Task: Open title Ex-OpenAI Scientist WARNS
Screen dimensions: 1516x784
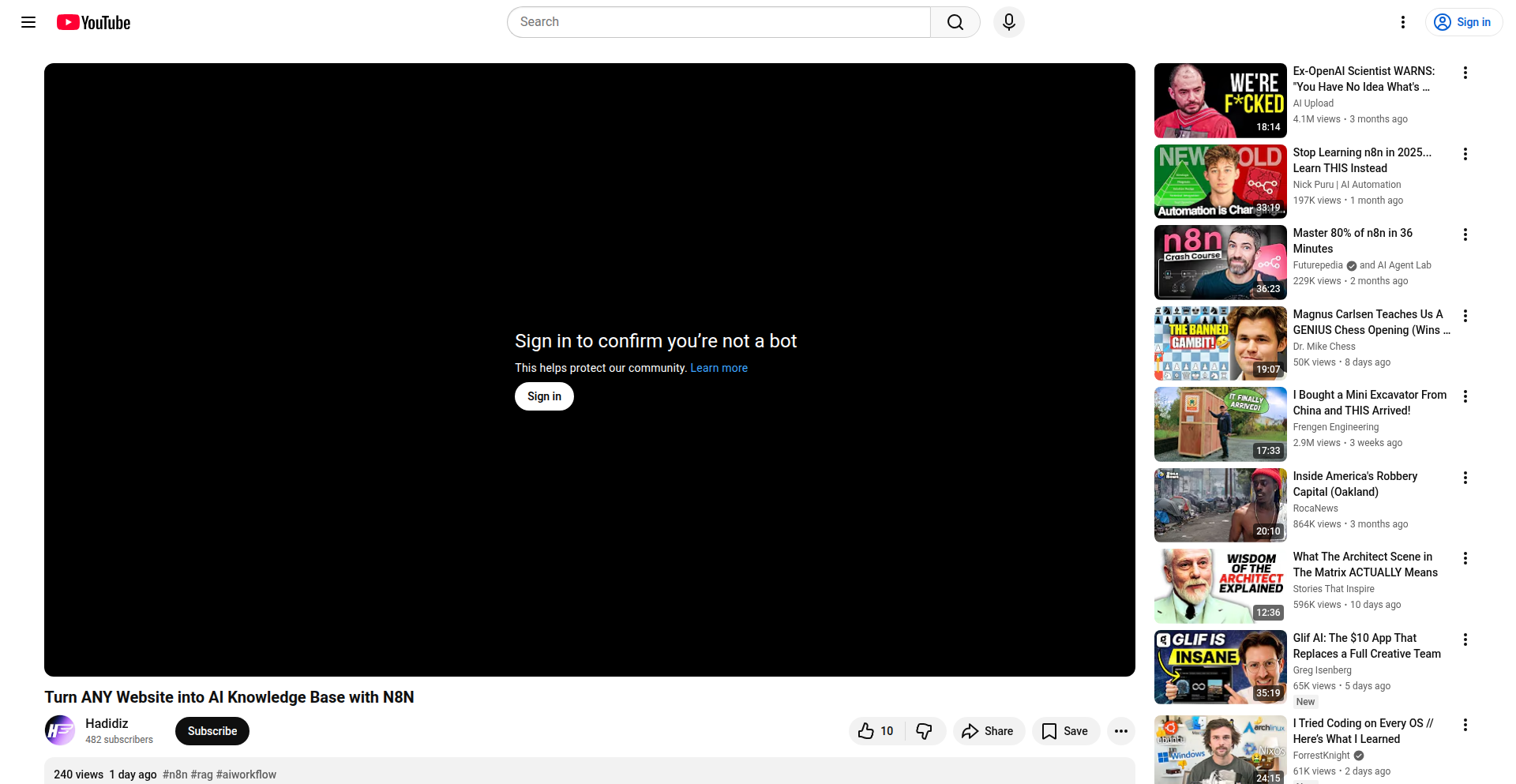Action: (x=1364, y=79)
